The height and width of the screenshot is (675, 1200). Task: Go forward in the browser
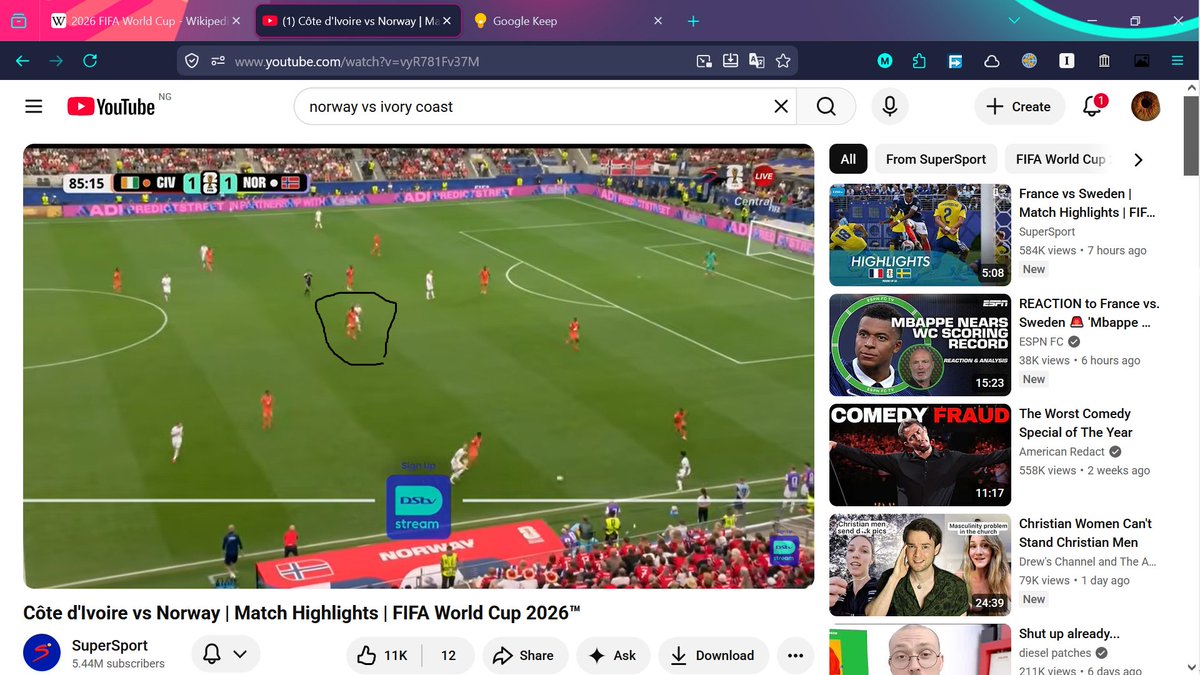(56, 61)
